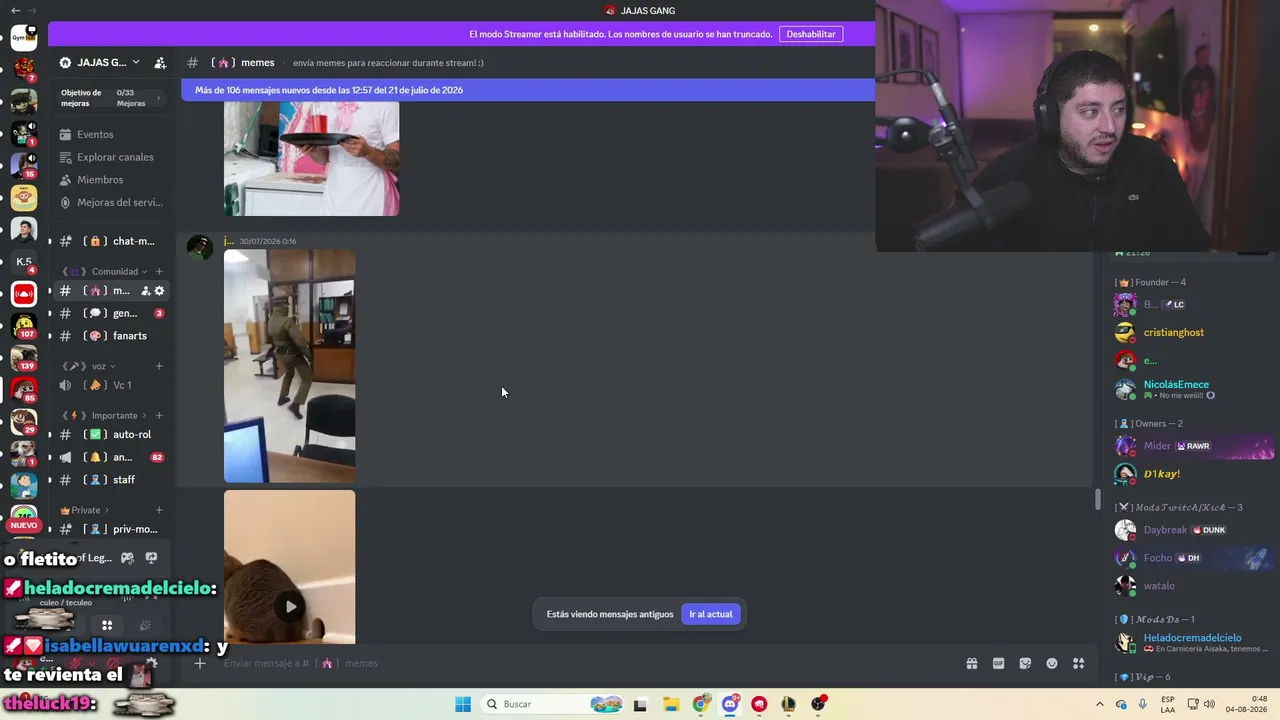Open the server with 107 badge

click(24, 326)
